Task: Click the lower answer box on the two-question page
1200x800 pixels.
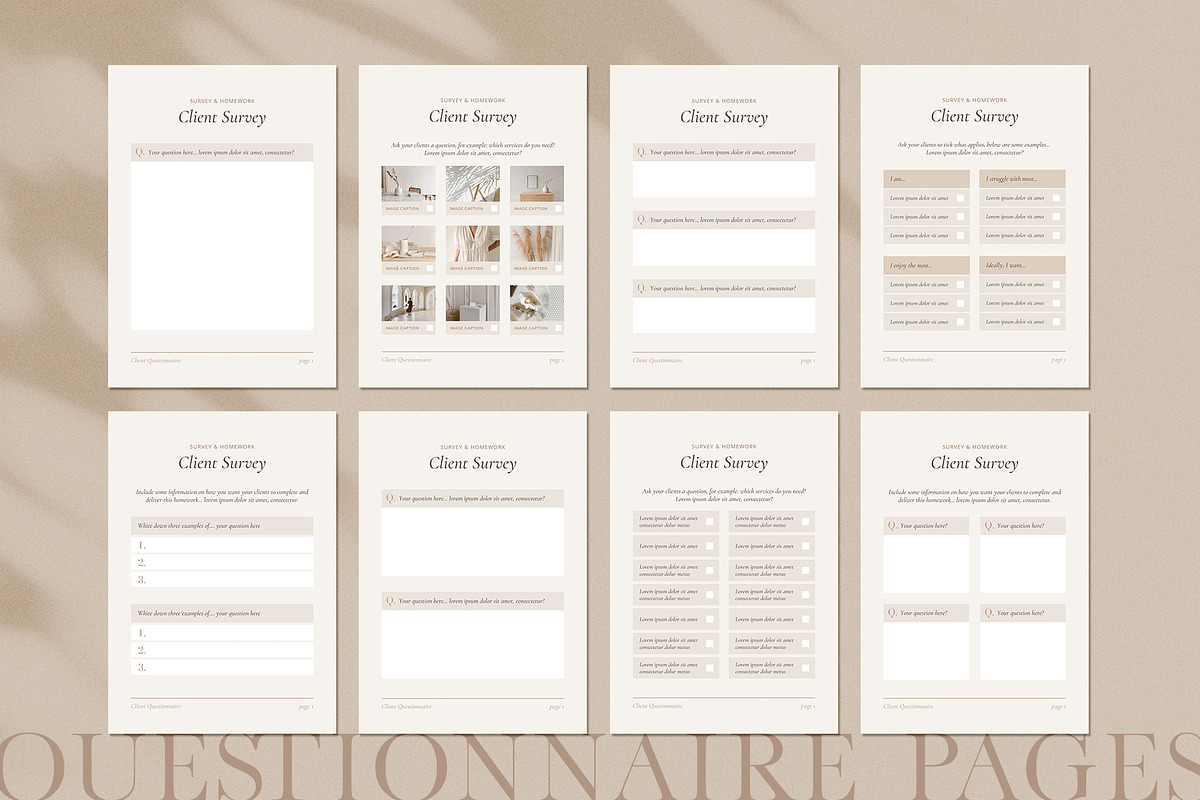Action: pos(473,644)
